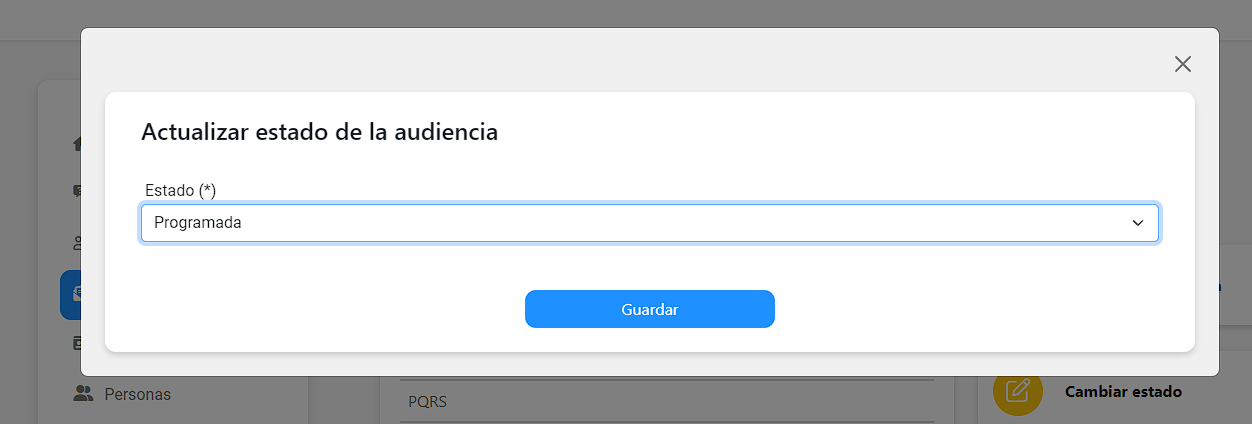Save changes with the Guardar button

(x=650, y=309)
